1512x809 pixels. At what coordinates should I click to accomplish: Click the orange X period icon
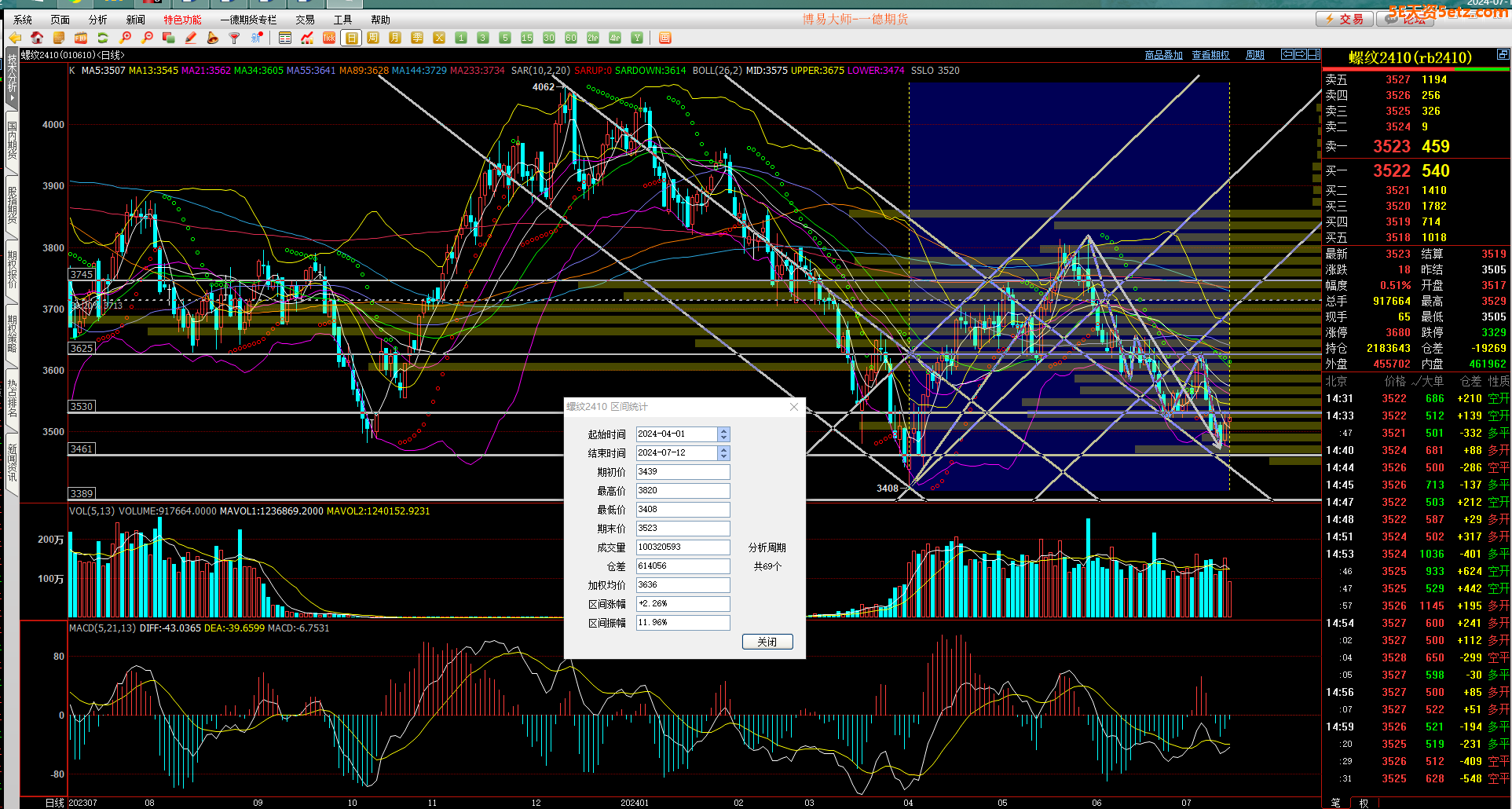[439, 38]
